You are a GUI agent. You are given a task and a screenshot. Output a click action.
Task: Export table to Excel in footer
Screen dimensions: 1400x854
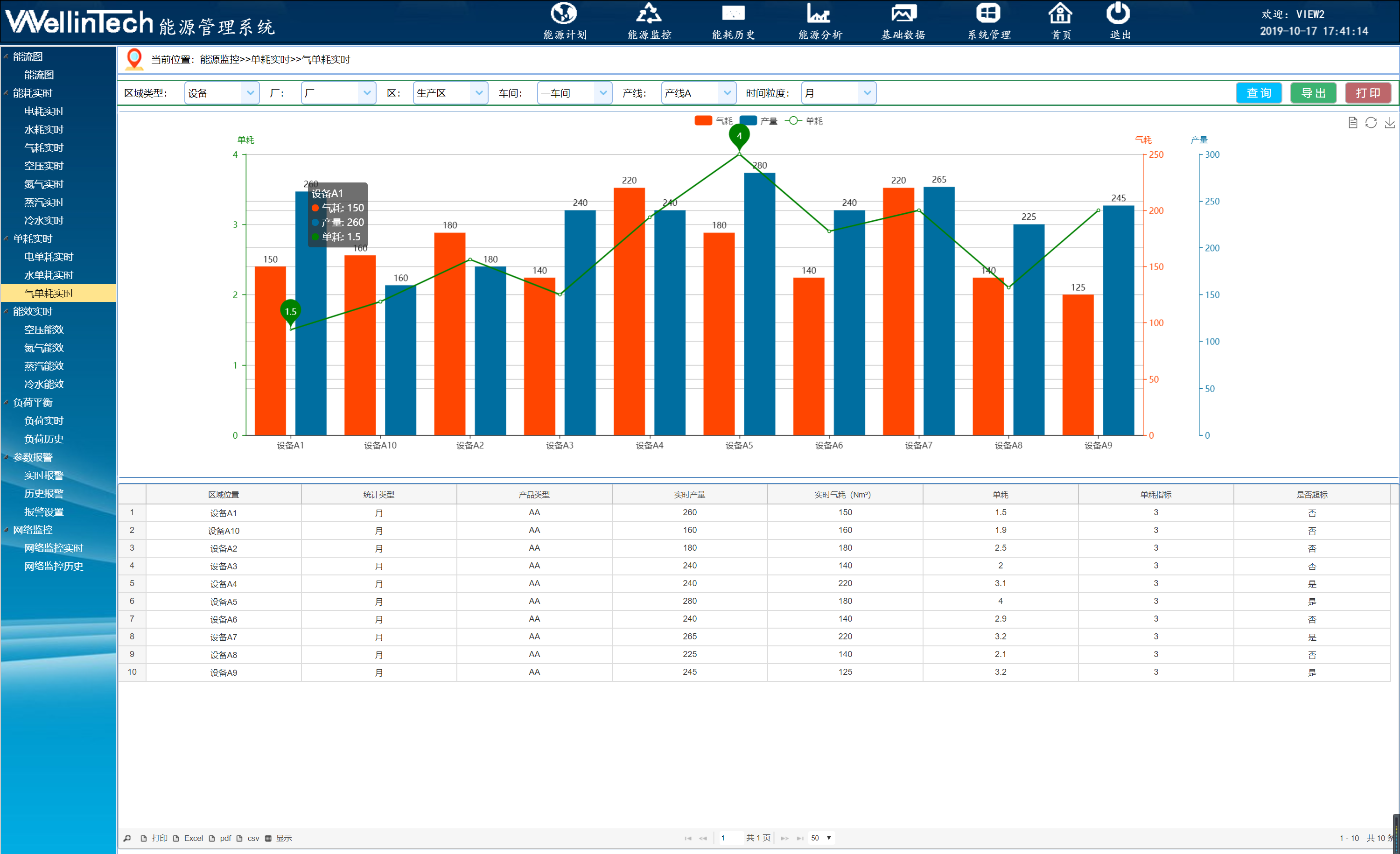[x=188, y=838]
